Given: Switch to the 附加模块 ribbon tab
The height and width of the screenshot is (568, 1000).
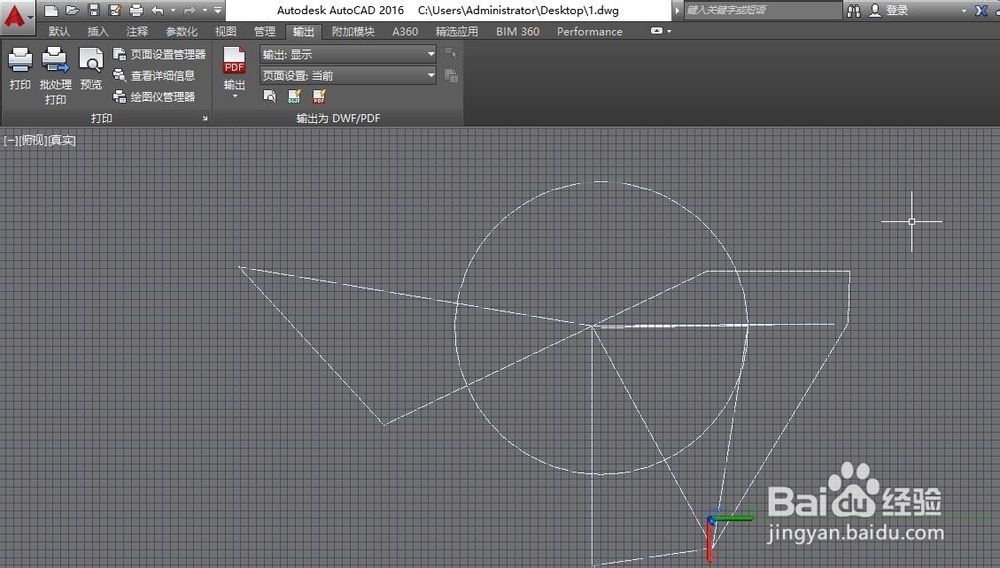Looking at the screenshot, I should coord(353,31).
